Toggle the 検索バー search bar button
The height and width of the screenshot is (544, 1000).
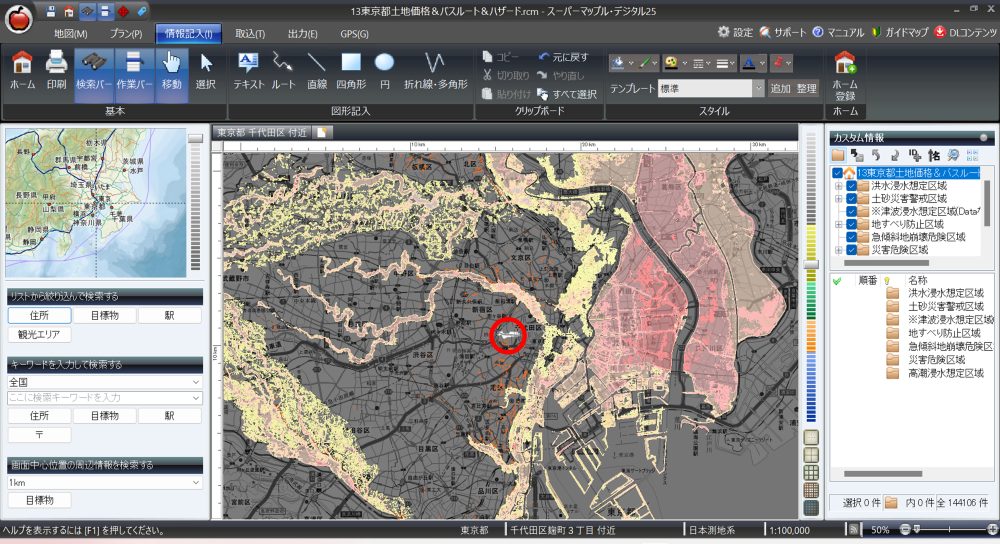(94, 71)
